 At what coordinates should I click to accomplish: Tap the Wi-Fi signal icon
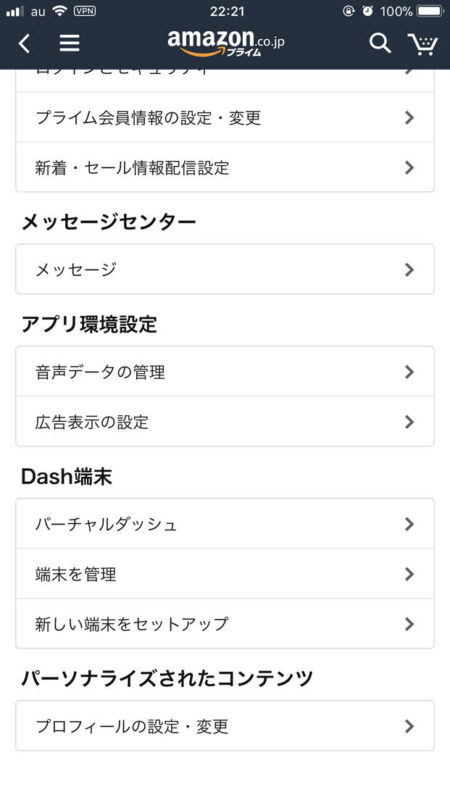point(60,11)
